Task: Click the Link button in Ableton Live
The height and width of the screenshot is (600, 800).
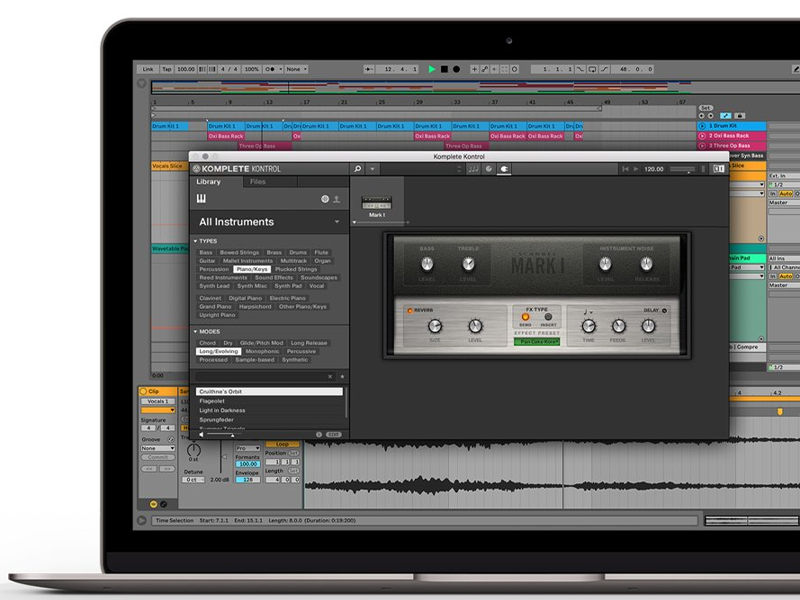Action: point(148,69)
